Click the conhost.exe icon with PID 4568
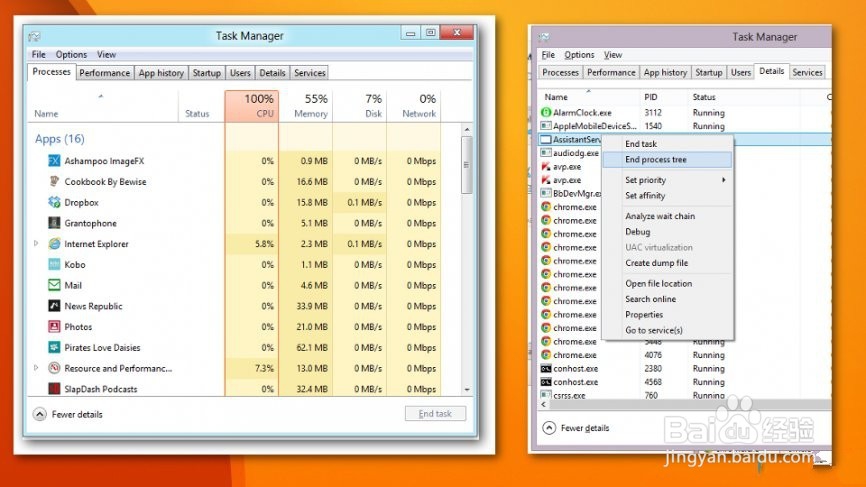Image resolution: width=866 pixels, height=487 pixels. click(x=546, y=382)
